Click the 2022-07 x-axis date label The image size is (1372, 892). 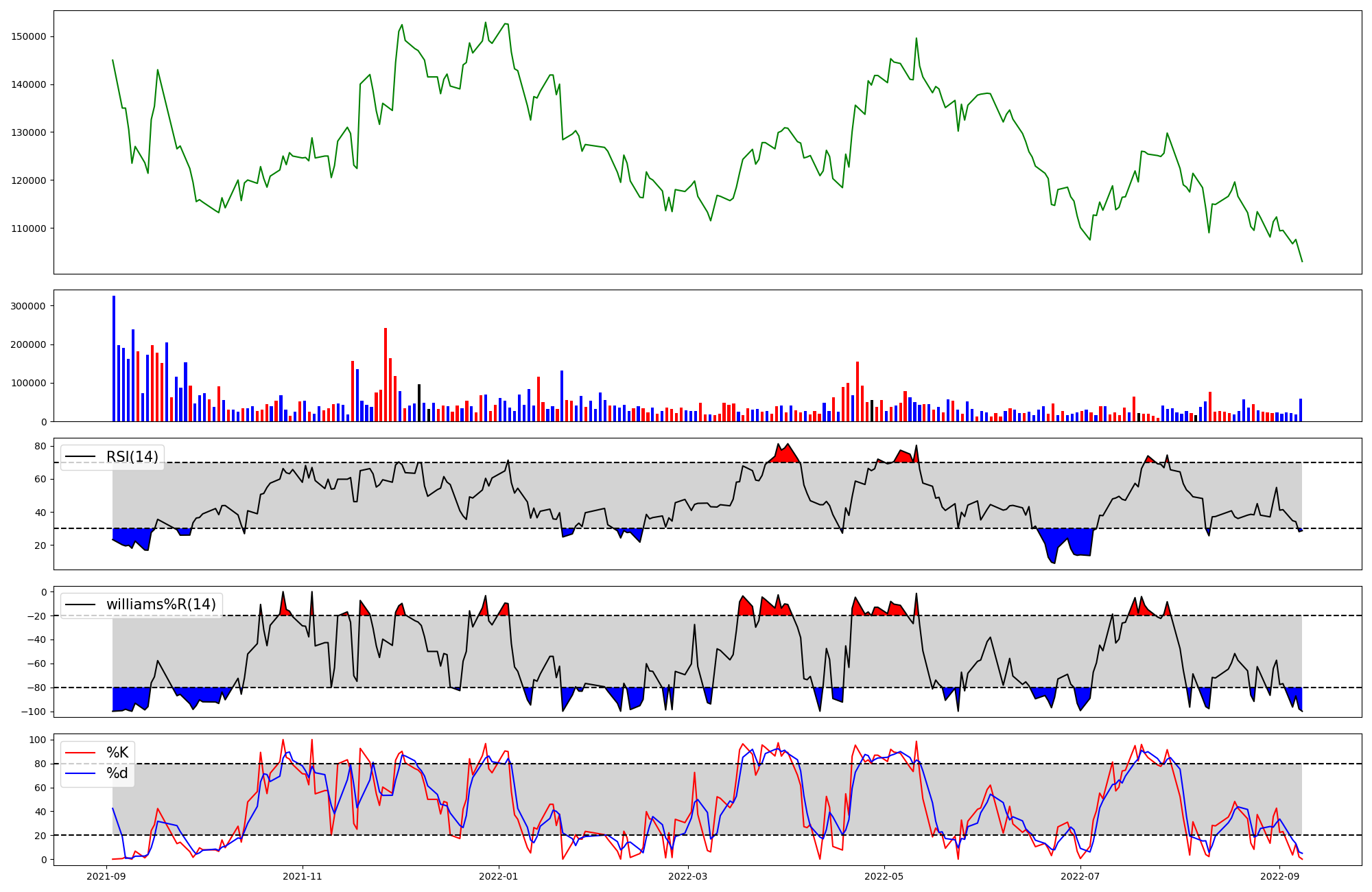1080,876
